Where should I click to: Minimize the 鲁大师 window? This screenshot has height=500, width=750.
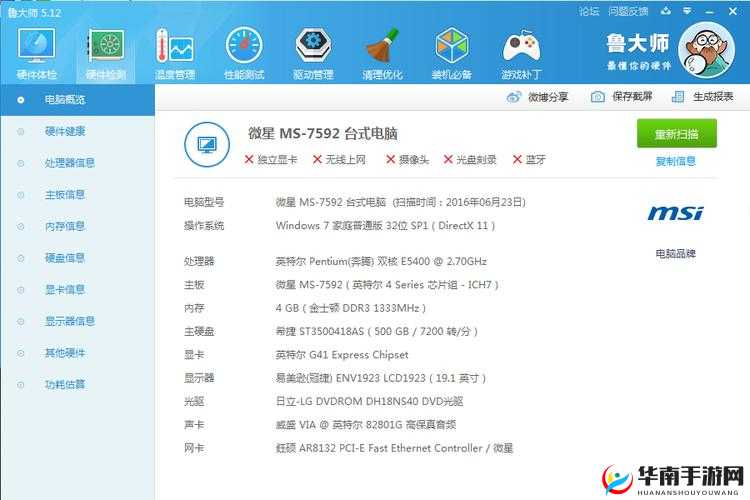(709, 11)
